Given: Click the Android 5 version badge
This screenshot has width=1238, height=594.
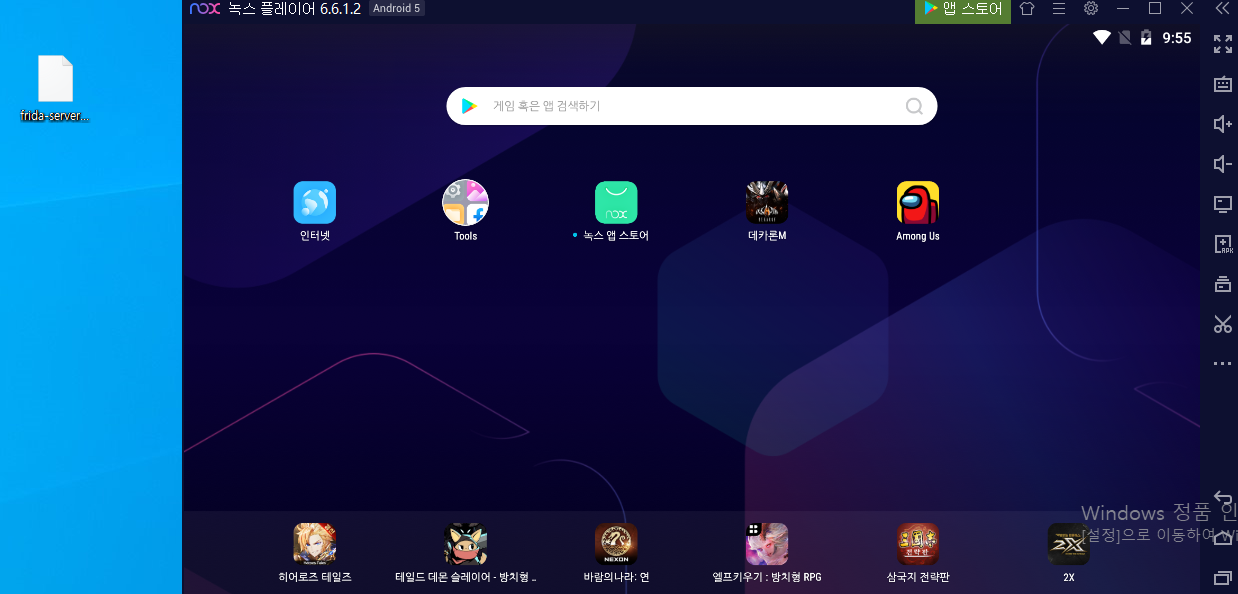Looking at the screenshot, I should 396,8.
